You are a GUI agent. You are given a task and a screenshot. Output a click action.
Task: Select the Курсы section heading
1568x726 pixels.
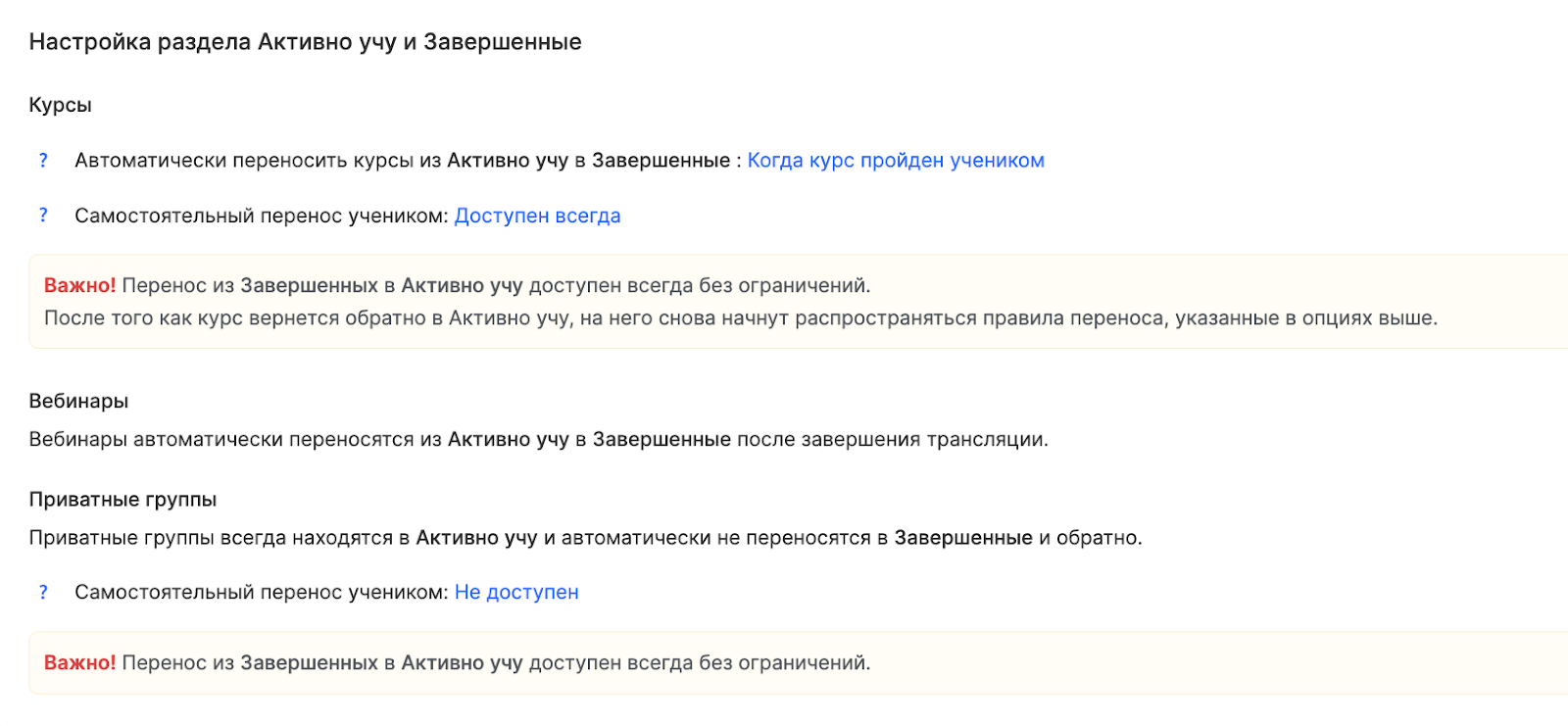61,105
